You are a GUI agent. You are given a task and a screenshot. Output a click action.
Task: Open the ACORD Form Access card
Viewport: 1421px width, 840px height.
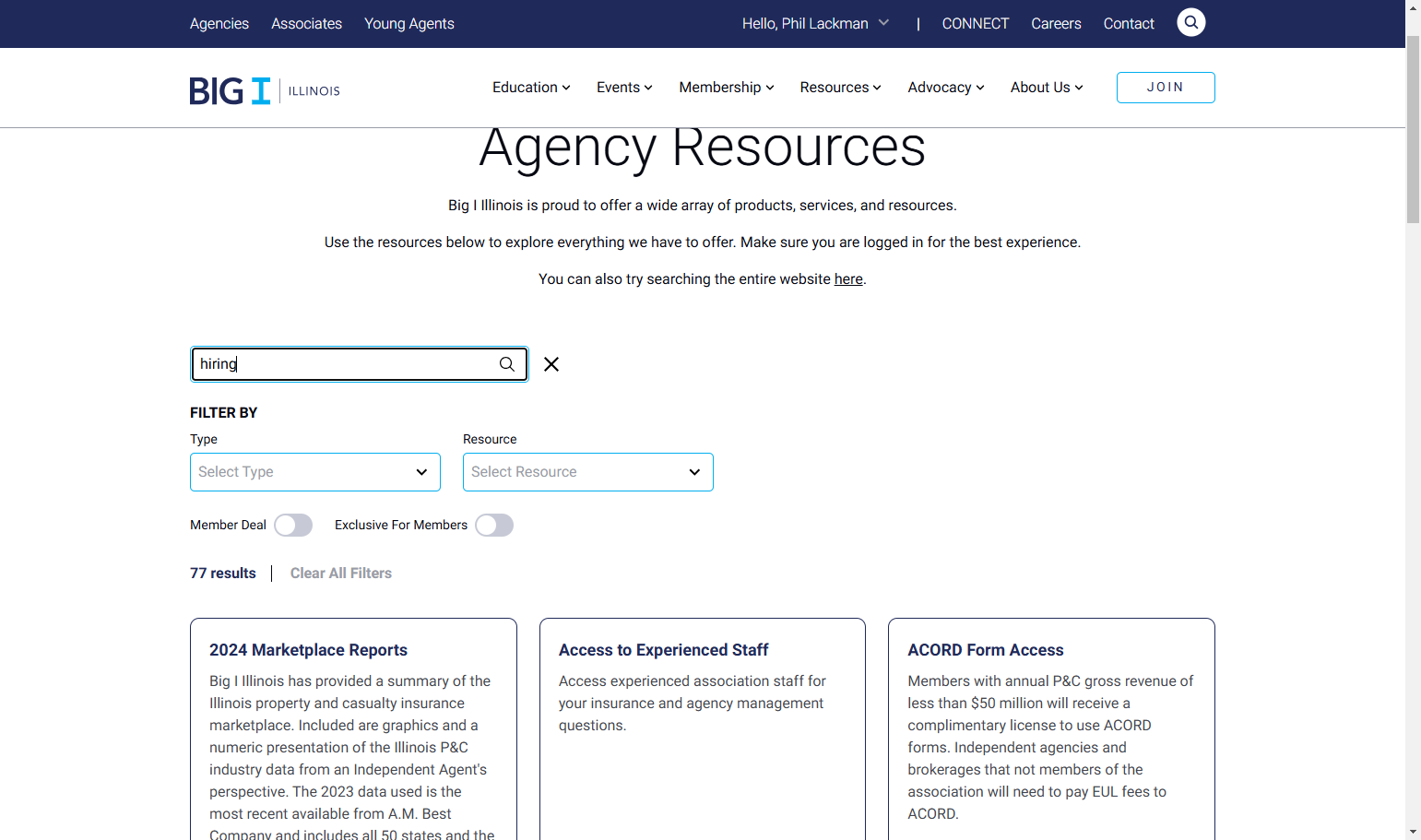1051,728
